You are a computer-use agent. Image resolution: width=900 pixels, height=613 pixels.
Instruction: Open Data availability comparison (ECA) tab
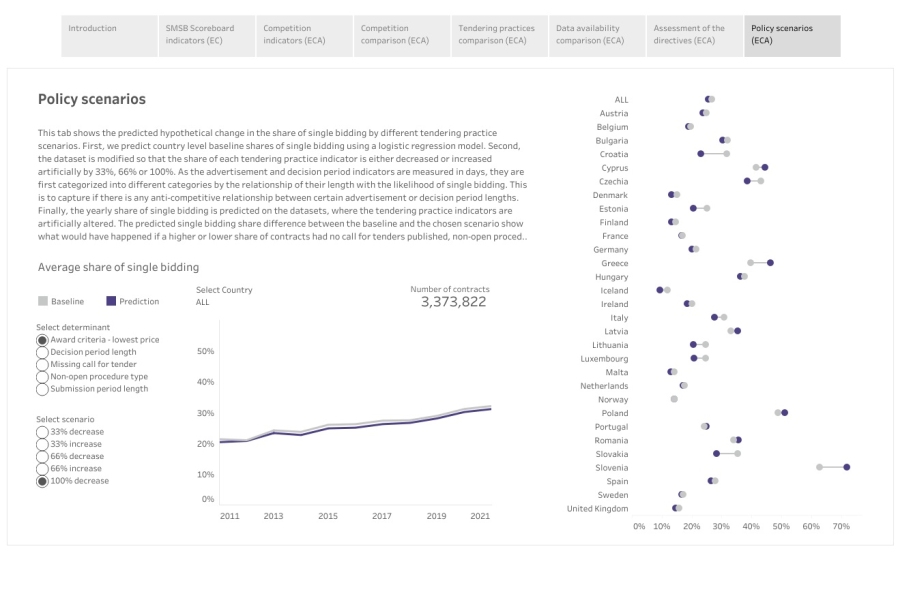pyautogui.click(x=596, y=35)
